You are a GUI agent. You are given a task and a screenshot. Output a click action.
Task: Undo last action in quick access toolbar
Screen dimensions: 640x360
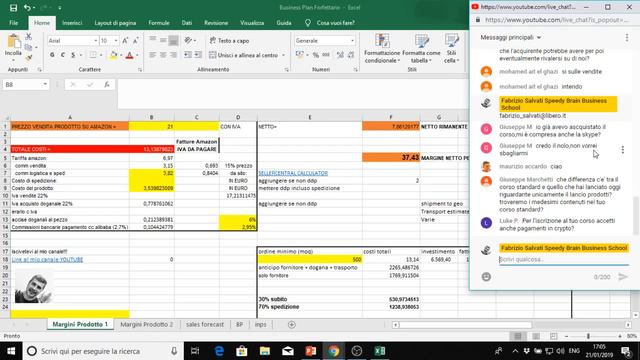[x=27, y=8]
